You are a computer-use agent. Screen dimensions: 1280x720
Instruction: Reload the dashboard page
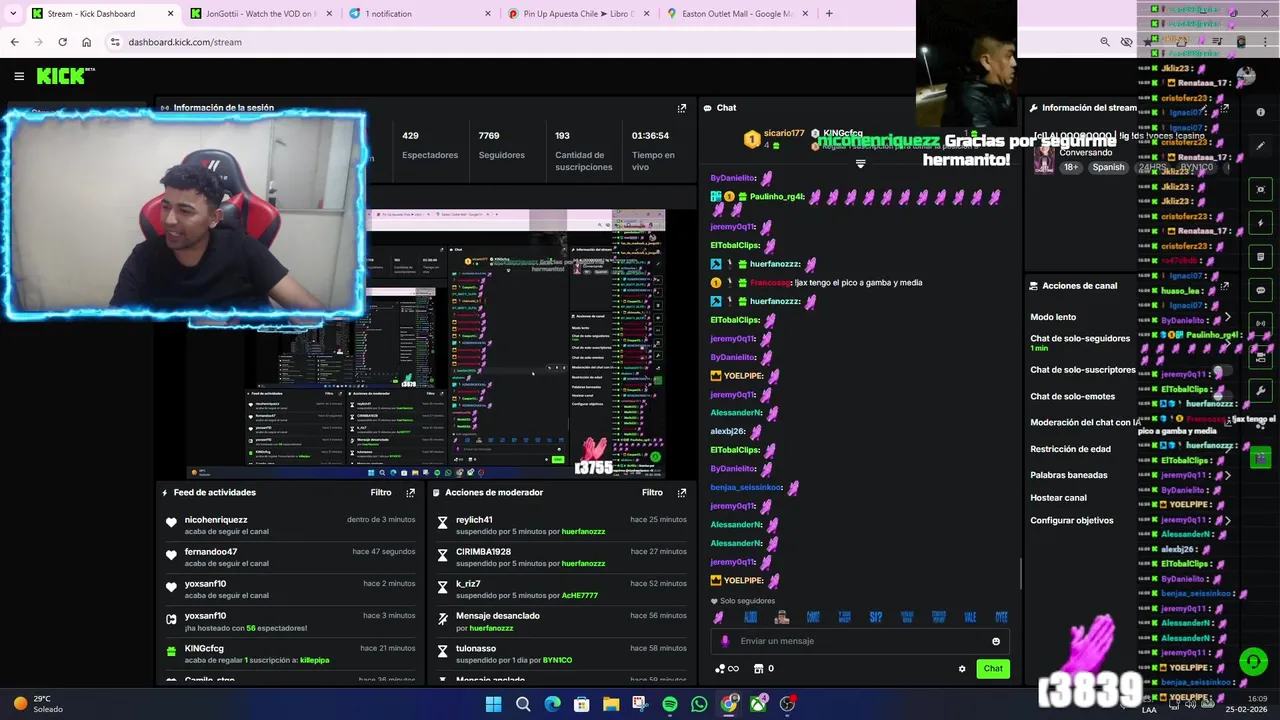click(62, 42)
